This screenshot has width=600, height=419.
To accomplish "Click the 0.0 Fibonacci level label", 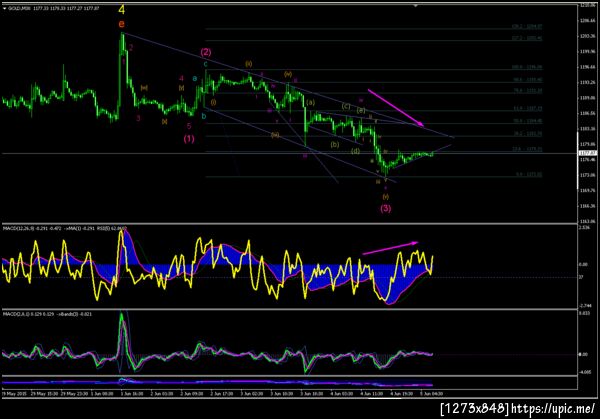I will (529, 174).
